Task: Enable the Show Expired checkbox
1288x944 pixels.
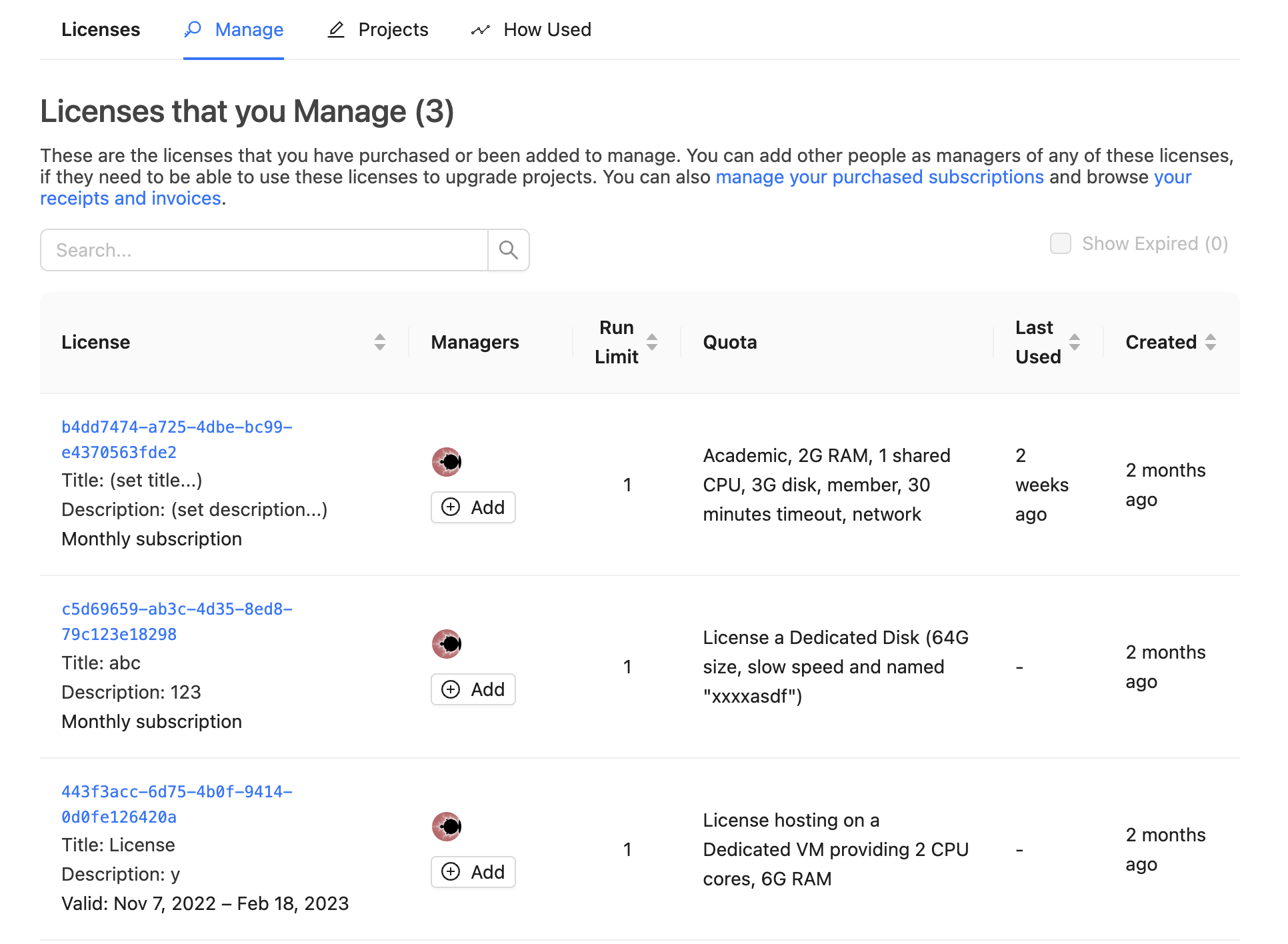Action: (1059, 243)
